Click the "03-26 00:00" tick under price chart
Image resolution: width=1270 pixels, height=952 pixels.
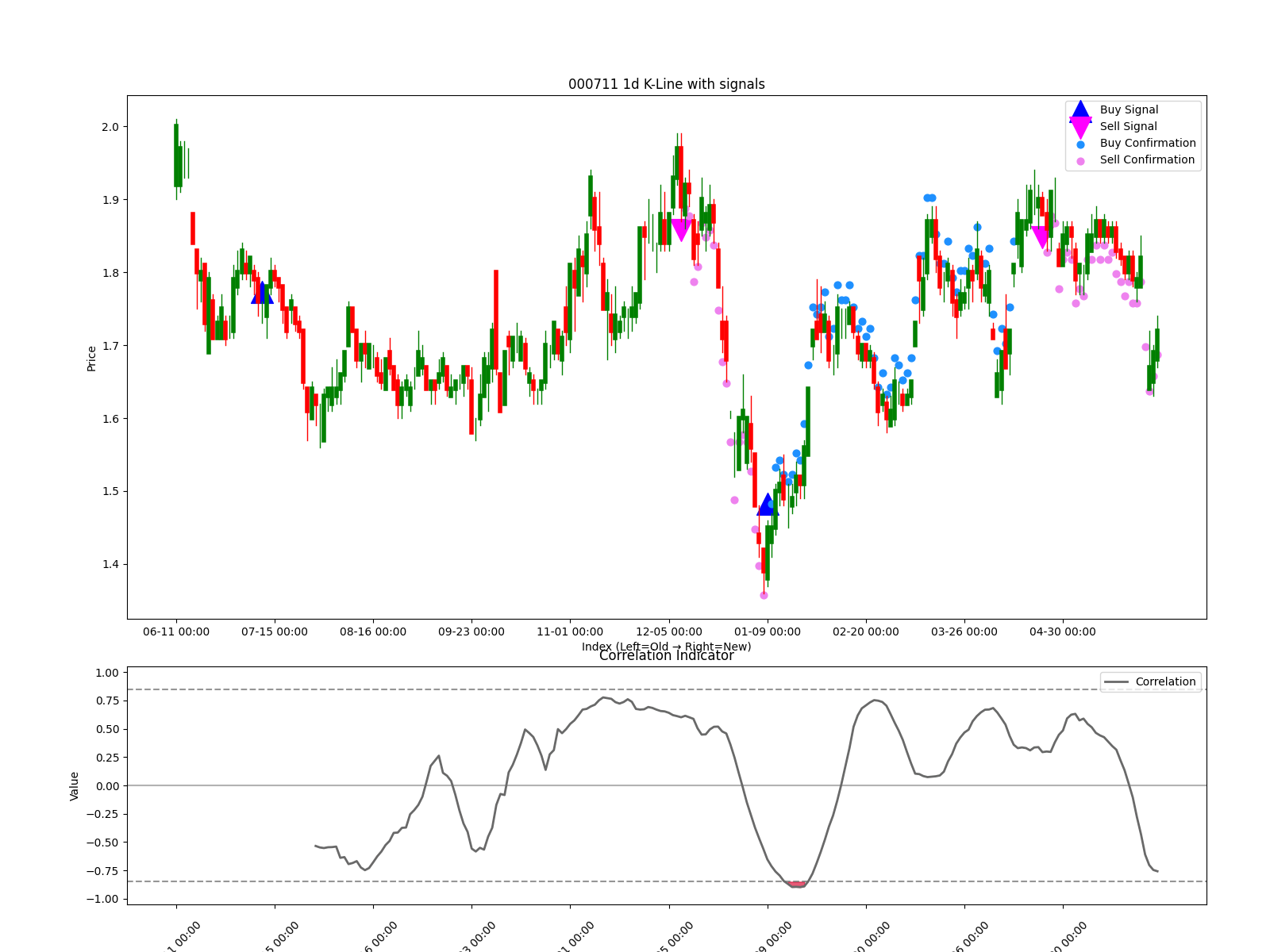(x=964, y=631)
